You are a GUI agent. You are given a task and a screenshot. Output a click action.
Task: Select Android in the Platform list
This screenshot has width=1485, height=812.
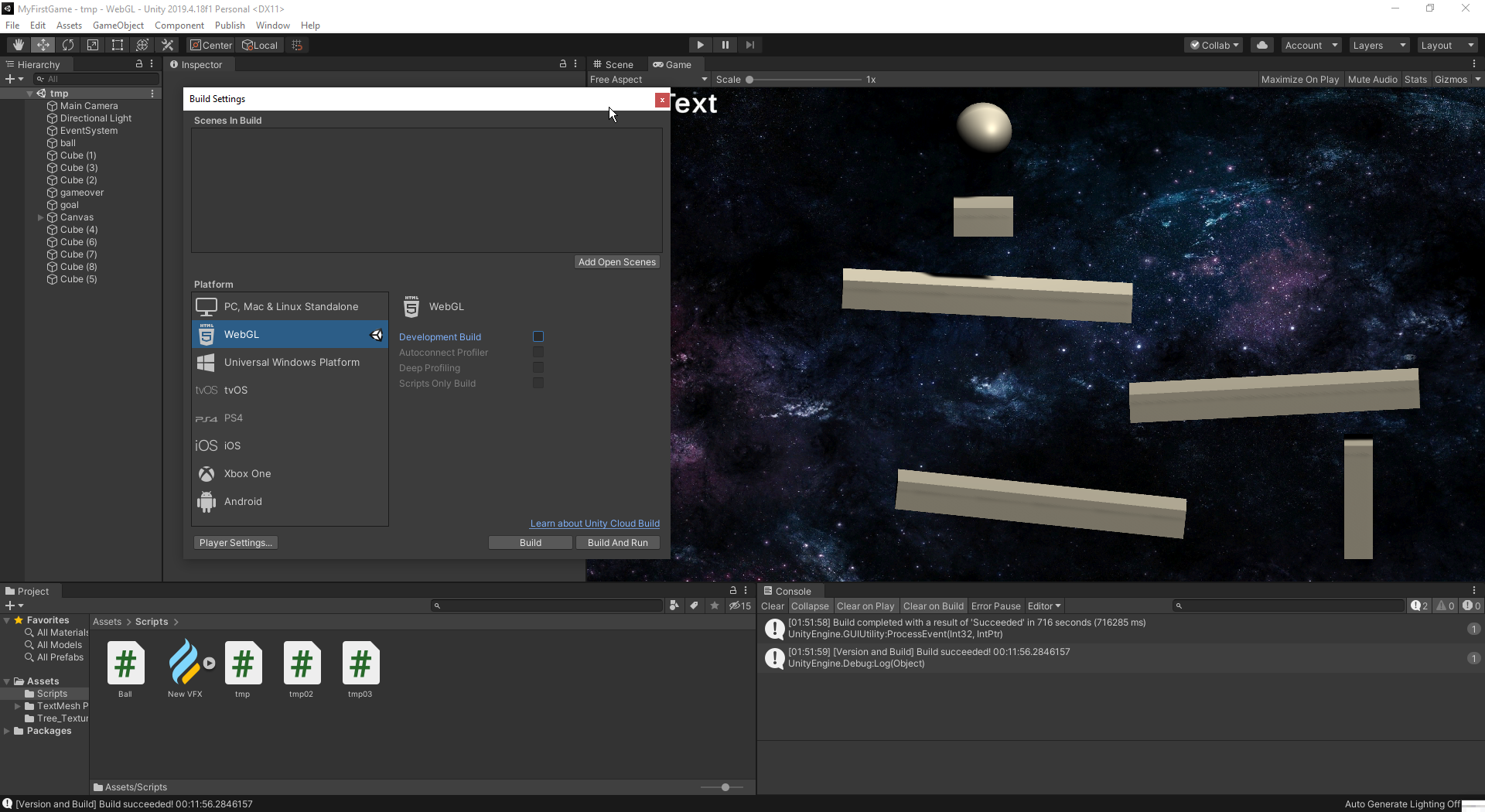coord(243,502)
